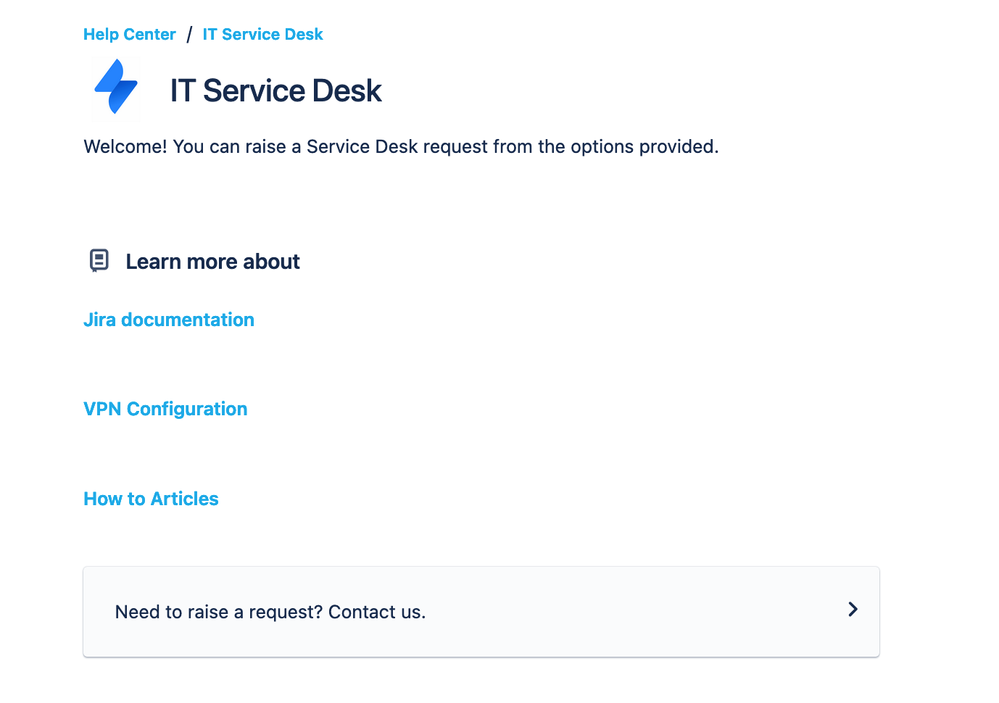Open the Jira documentation link
The height and width of the screenshot is (703, 999).
pos(168,320)
